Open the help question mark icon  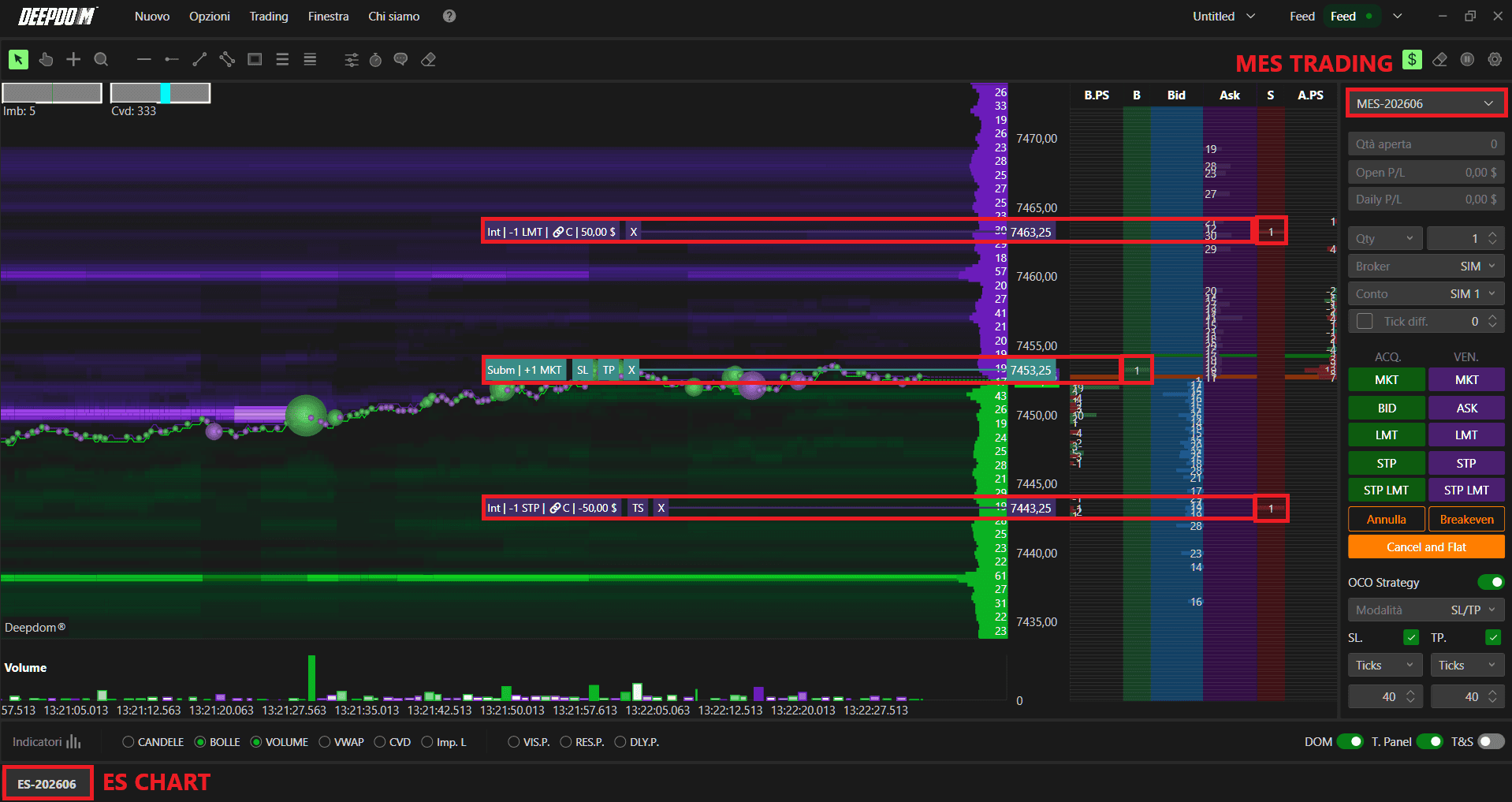[x=449, y=16]
